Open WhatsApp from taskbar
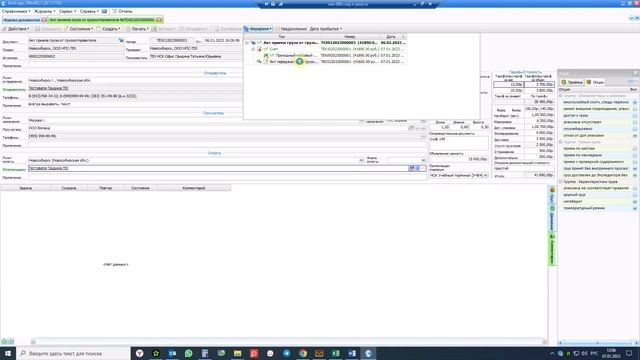 coord(189,353)
